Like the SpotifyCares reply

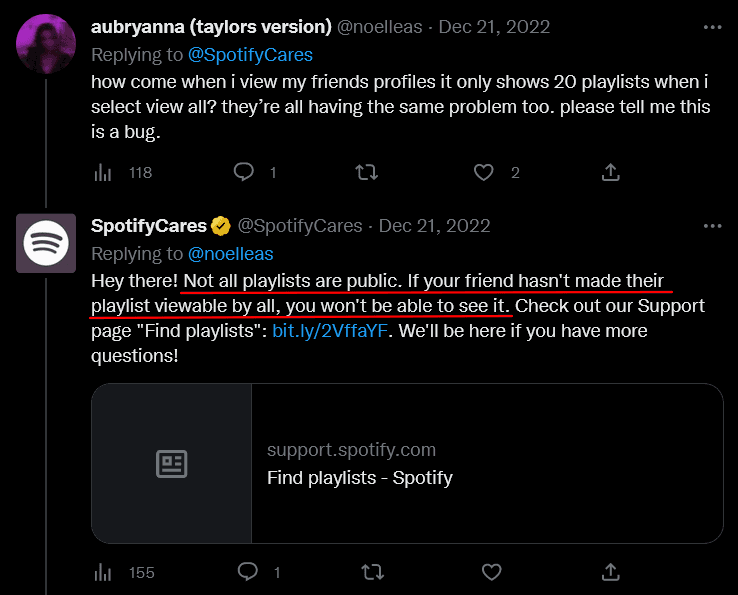[x=491, y=572]
